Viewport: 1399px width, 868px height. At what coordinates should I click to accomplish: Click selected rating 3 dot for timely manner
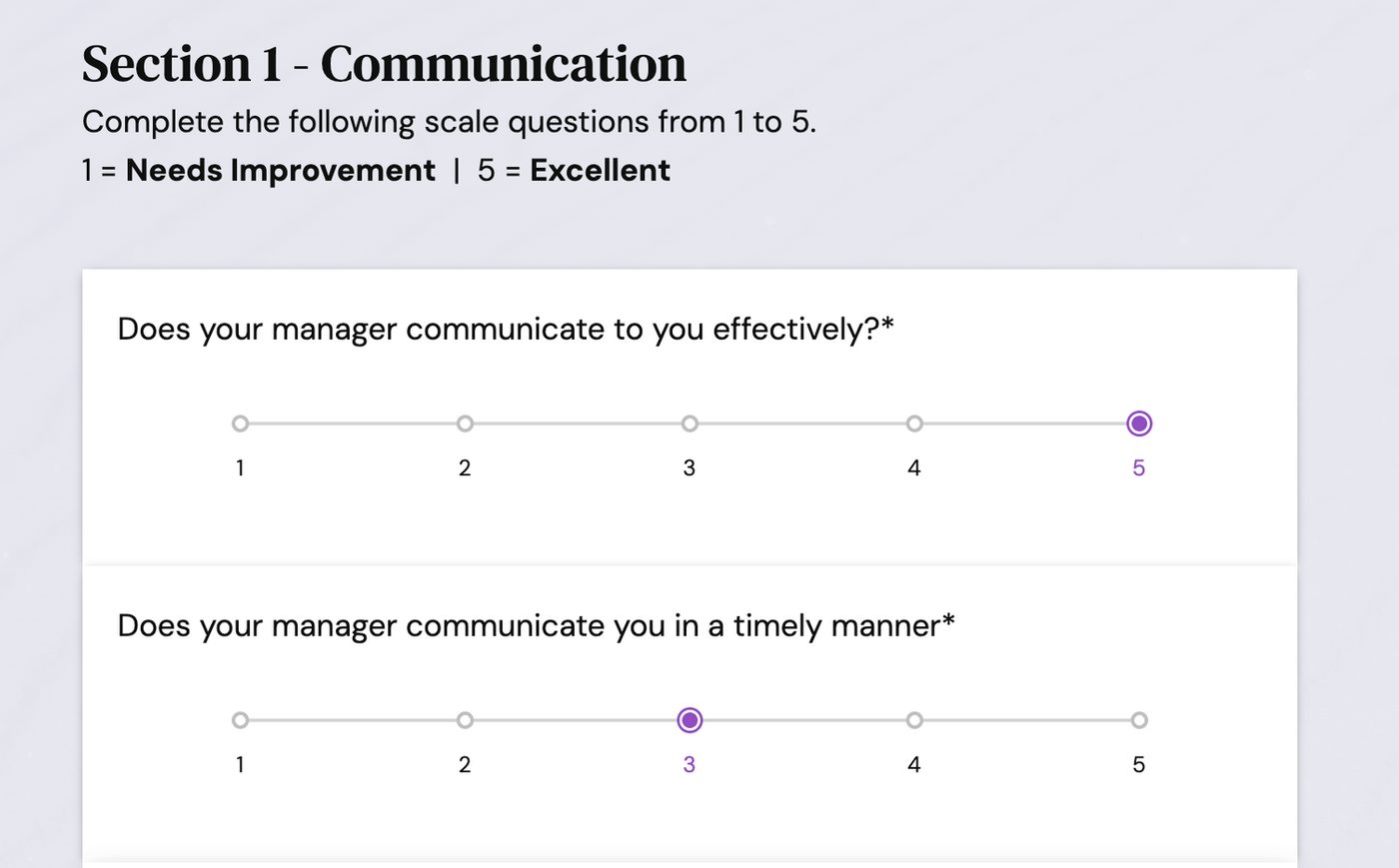pos(690,720)
